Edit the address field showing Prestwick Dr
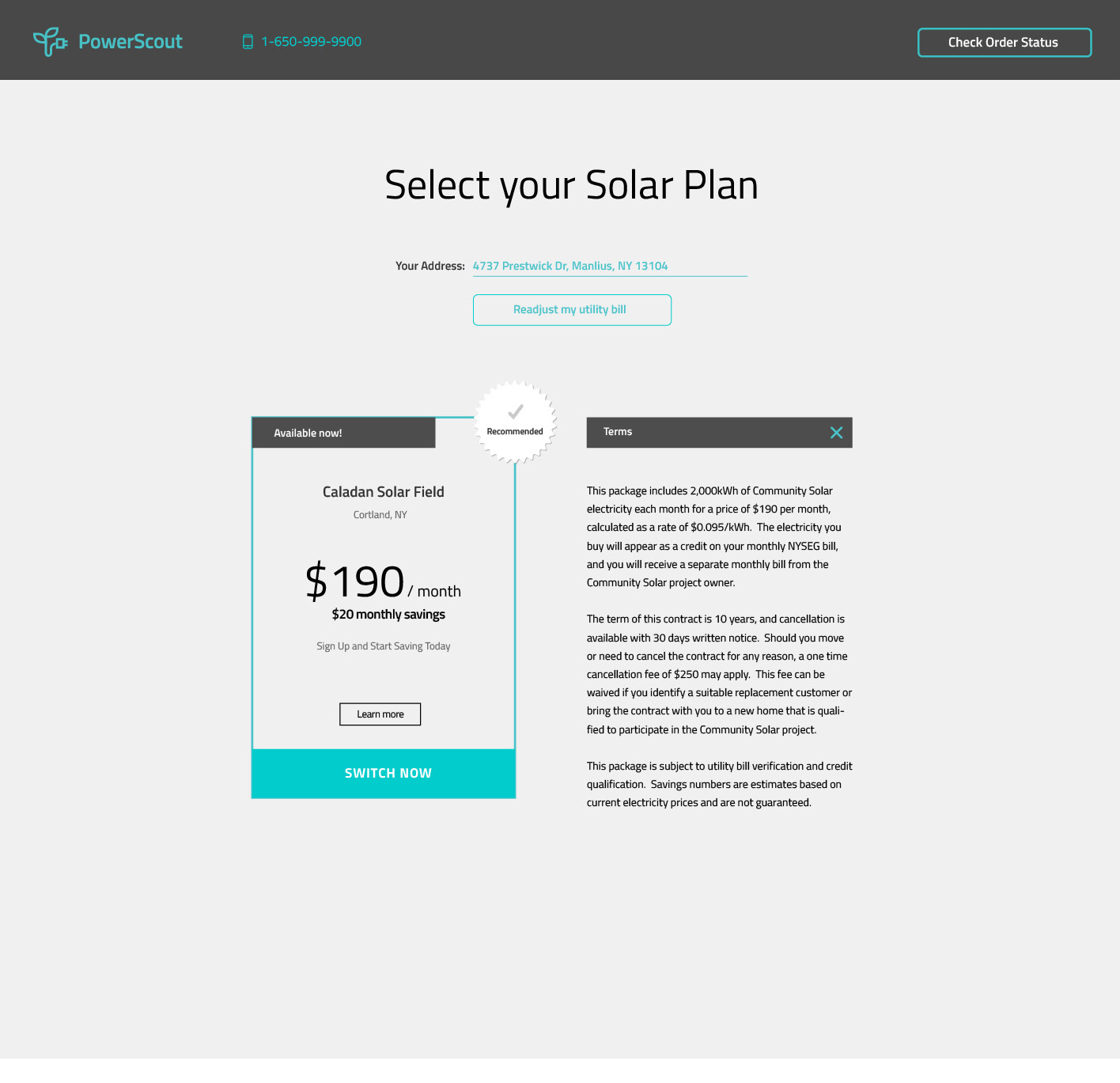Viewport: 1120px width, 1083px height. [610, 266]
